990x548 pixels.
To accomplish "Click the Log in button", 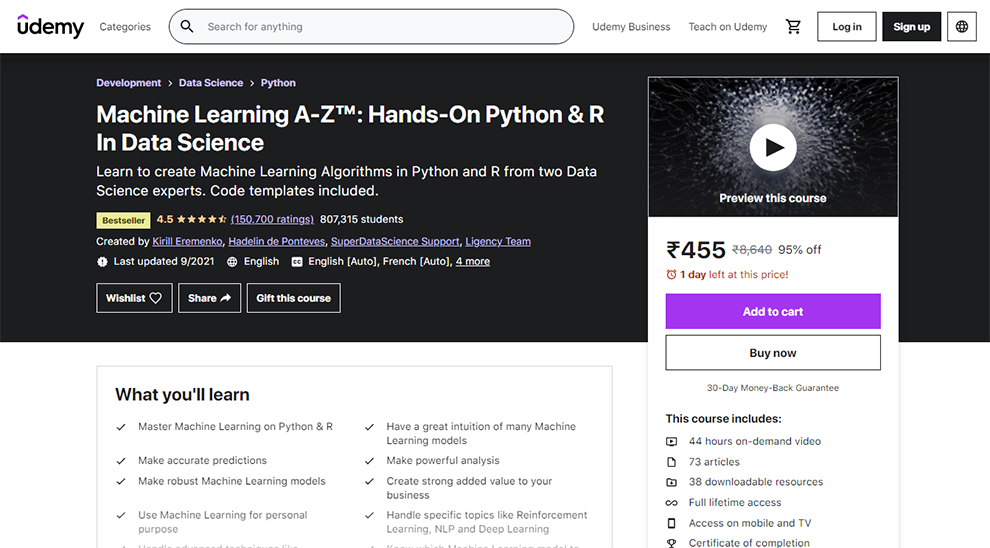I will point(847,27).
